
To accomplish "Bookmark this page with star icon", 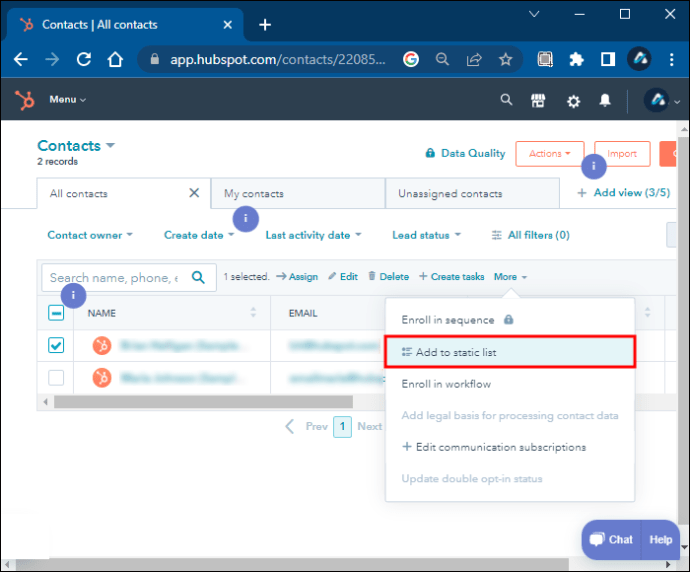I will click(x=506, y=60).
